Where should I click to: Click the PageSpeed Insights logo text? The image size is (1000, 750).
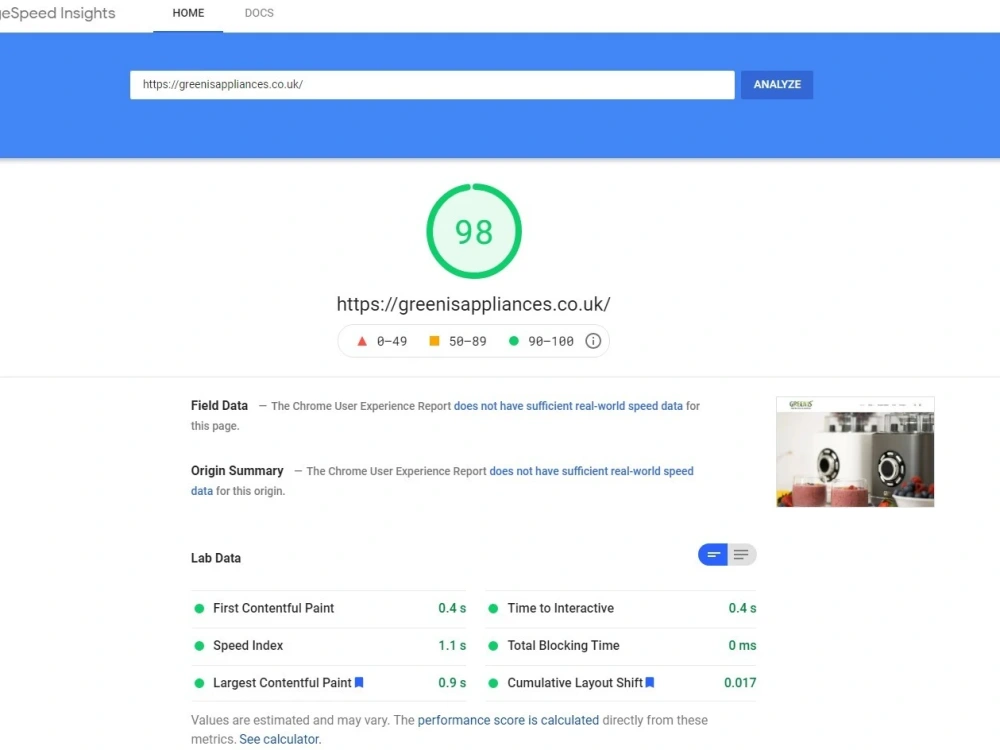tap(57, 13)
